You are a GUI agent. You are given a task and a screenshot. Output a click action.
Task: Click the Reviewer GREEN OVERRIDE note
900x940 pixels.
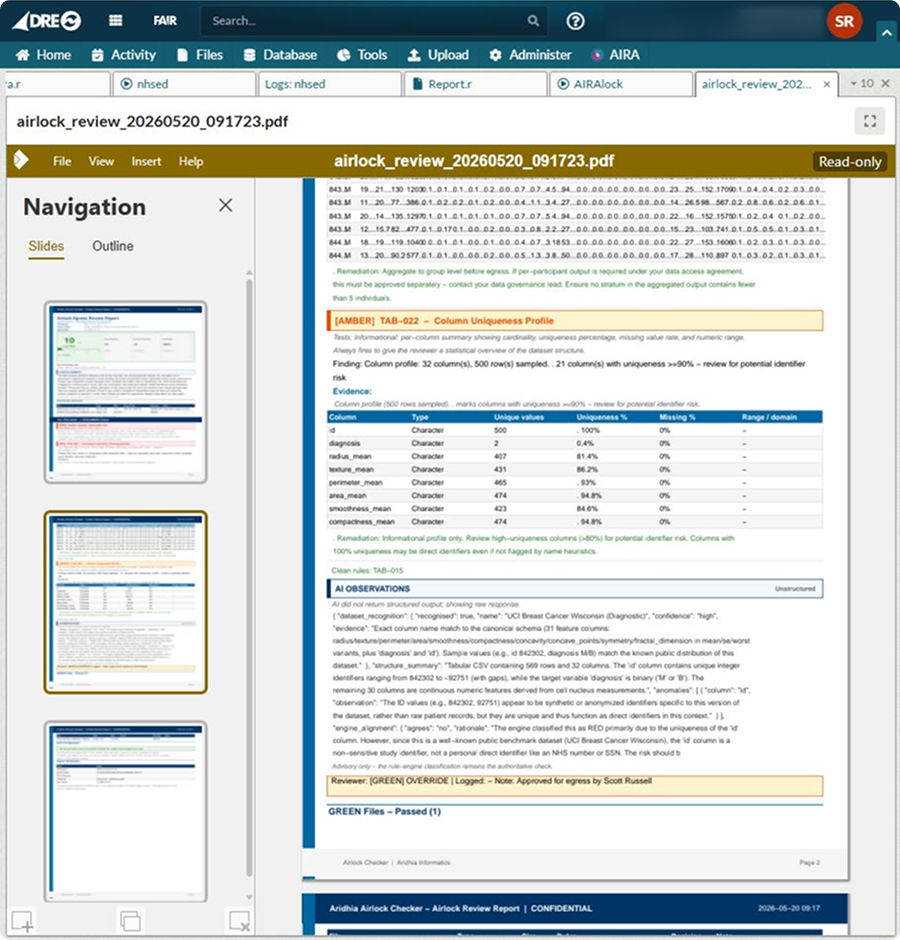575,786
